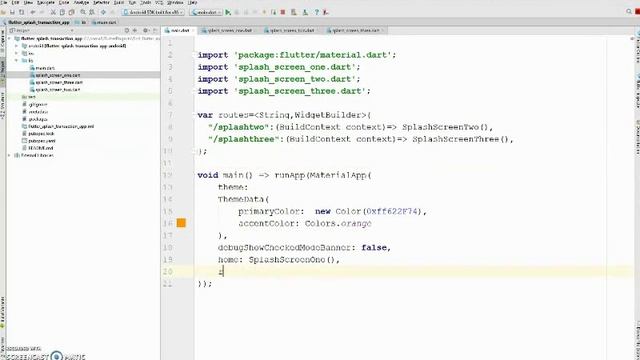Select main.dart in the project tree
The height and width of the screenshot is (360, 640).
click(45, 68)
